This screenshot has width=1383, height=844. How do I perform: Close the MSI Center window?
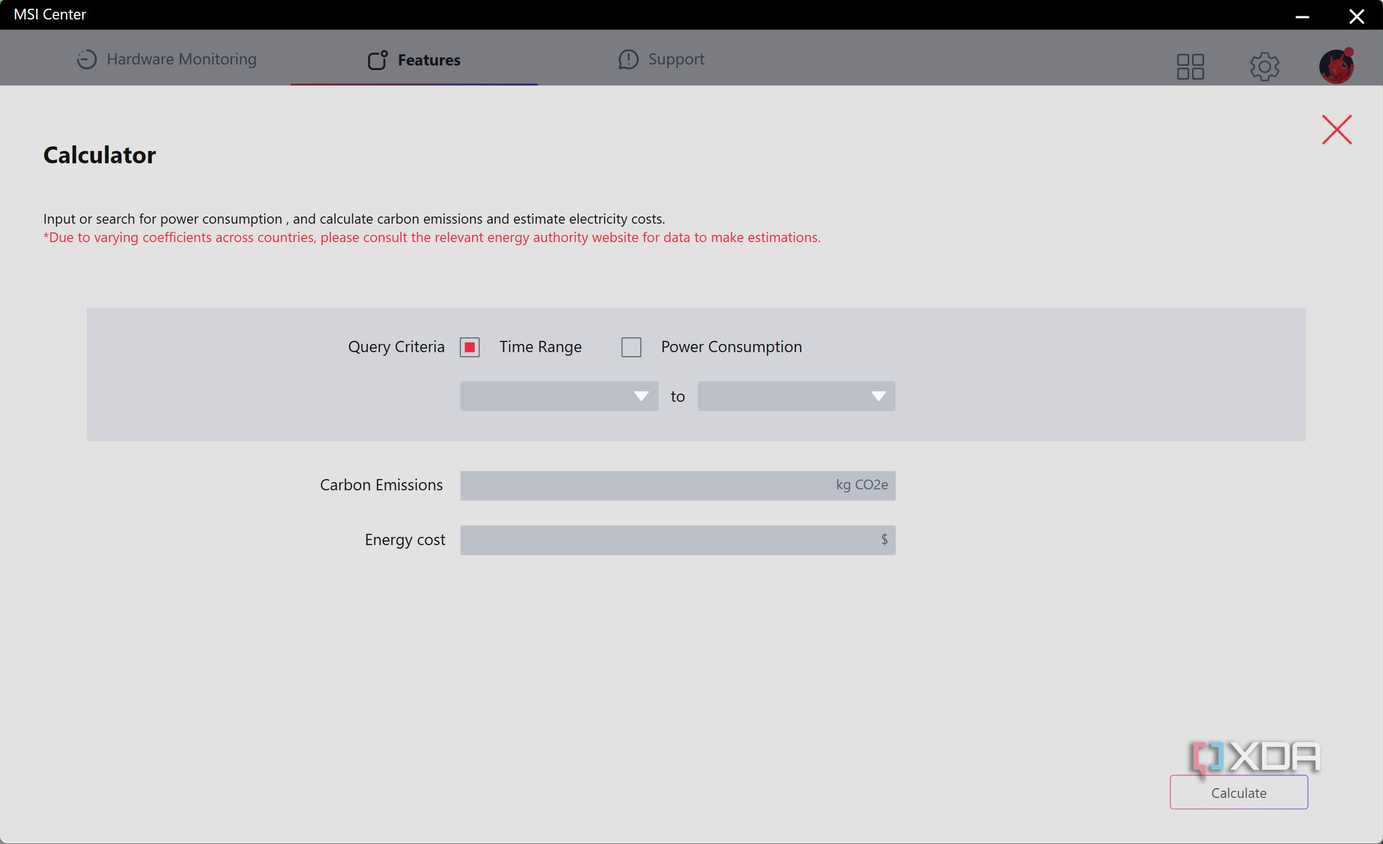(1356, 16)
